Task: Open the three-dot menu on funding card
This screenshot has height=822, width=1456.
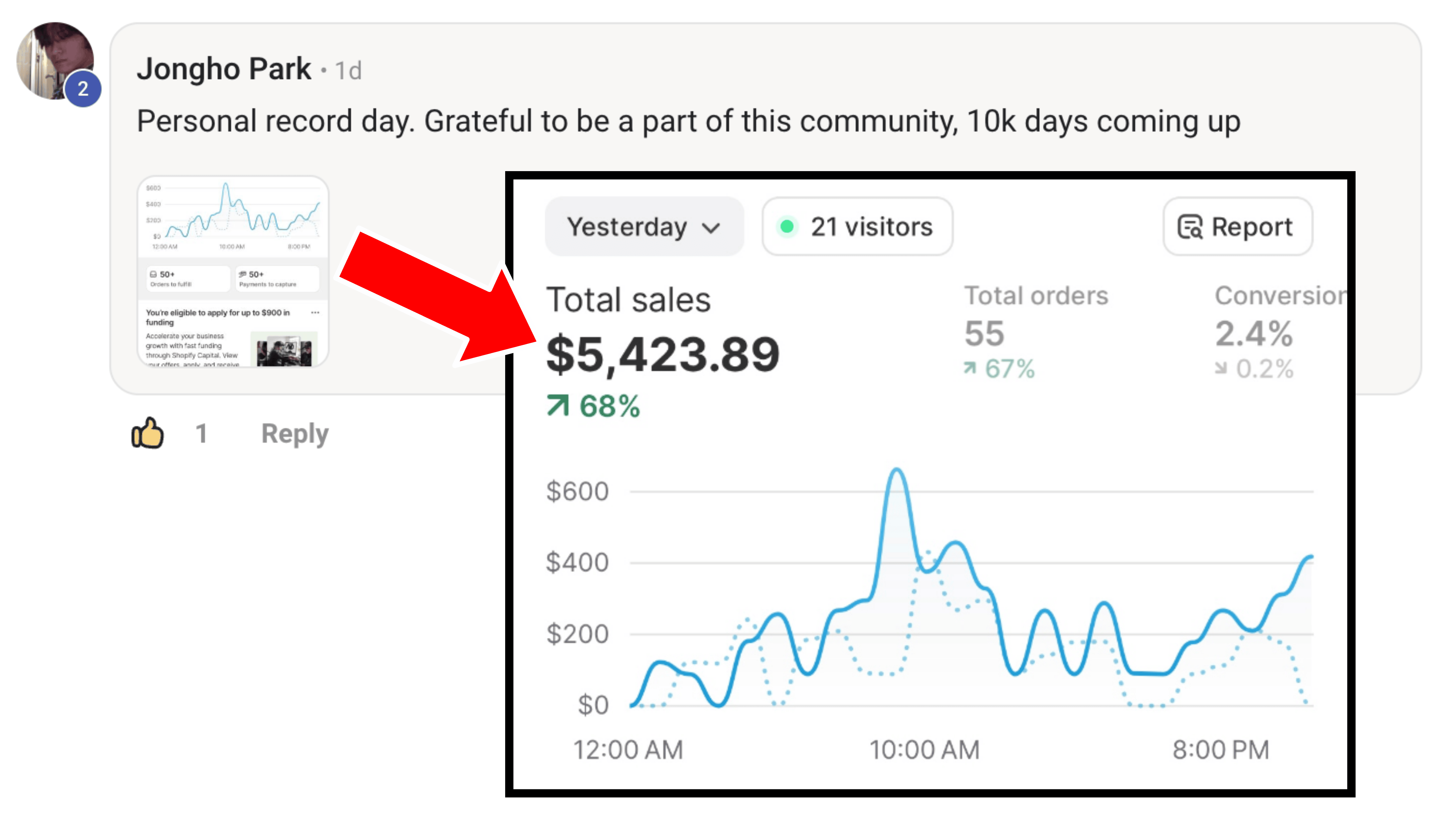Action: coord(315,313)
